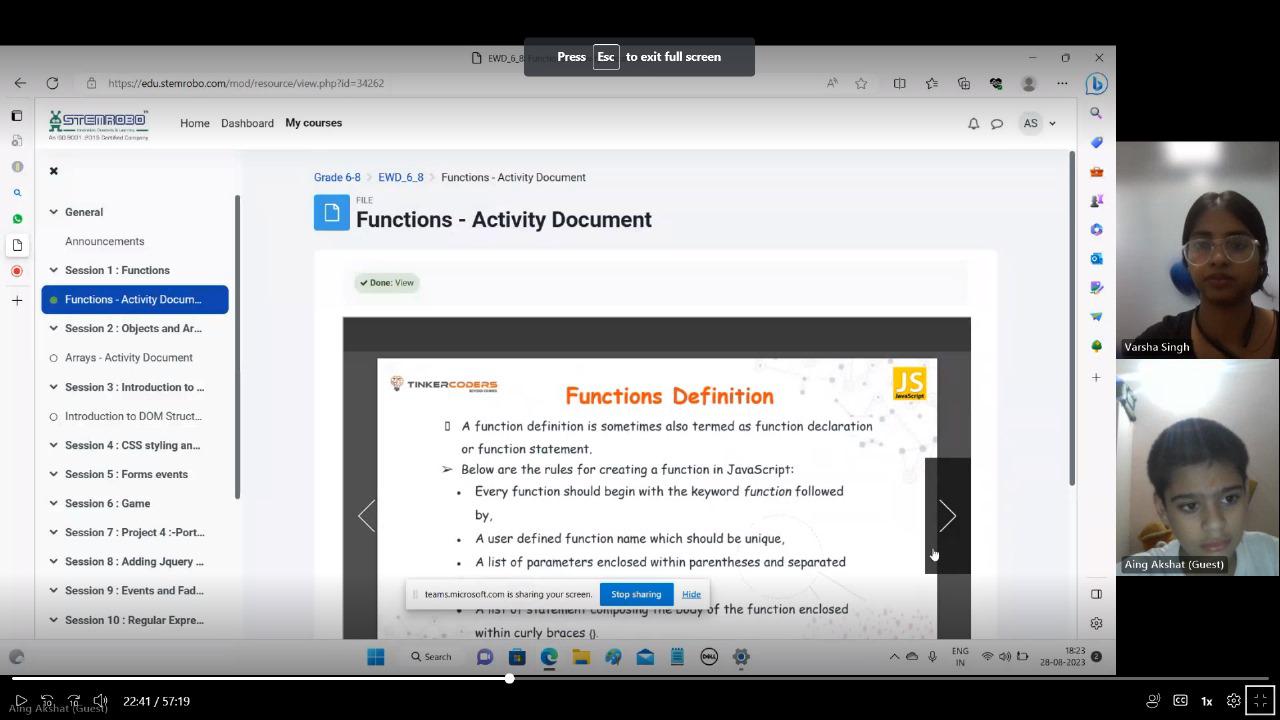This screenshot has width=1280, height=720.
Task: Play the recording
Action: tap(20, 701)
